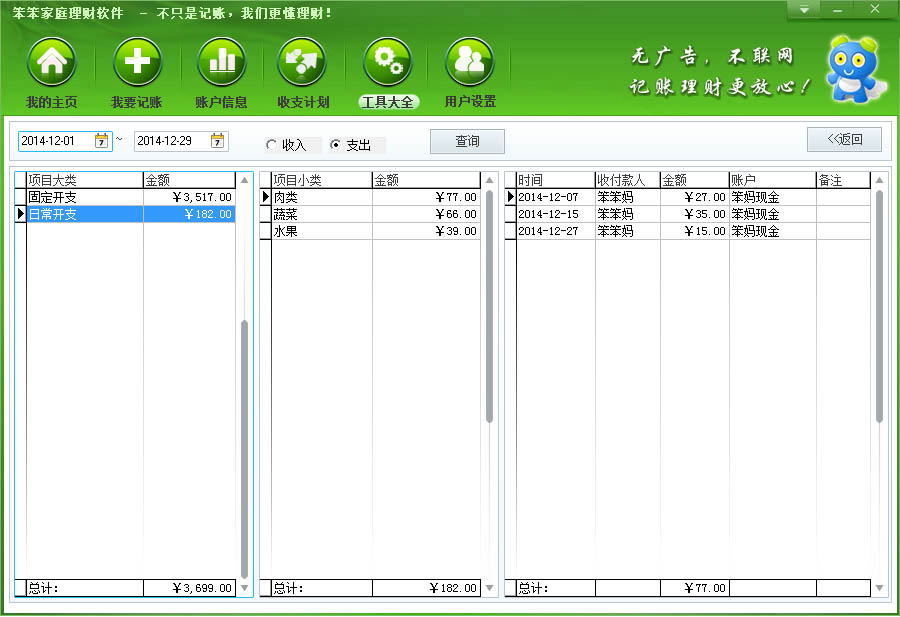
Task: Click scroll up arrow in 项目小类 table
Action: click(490, 180)
